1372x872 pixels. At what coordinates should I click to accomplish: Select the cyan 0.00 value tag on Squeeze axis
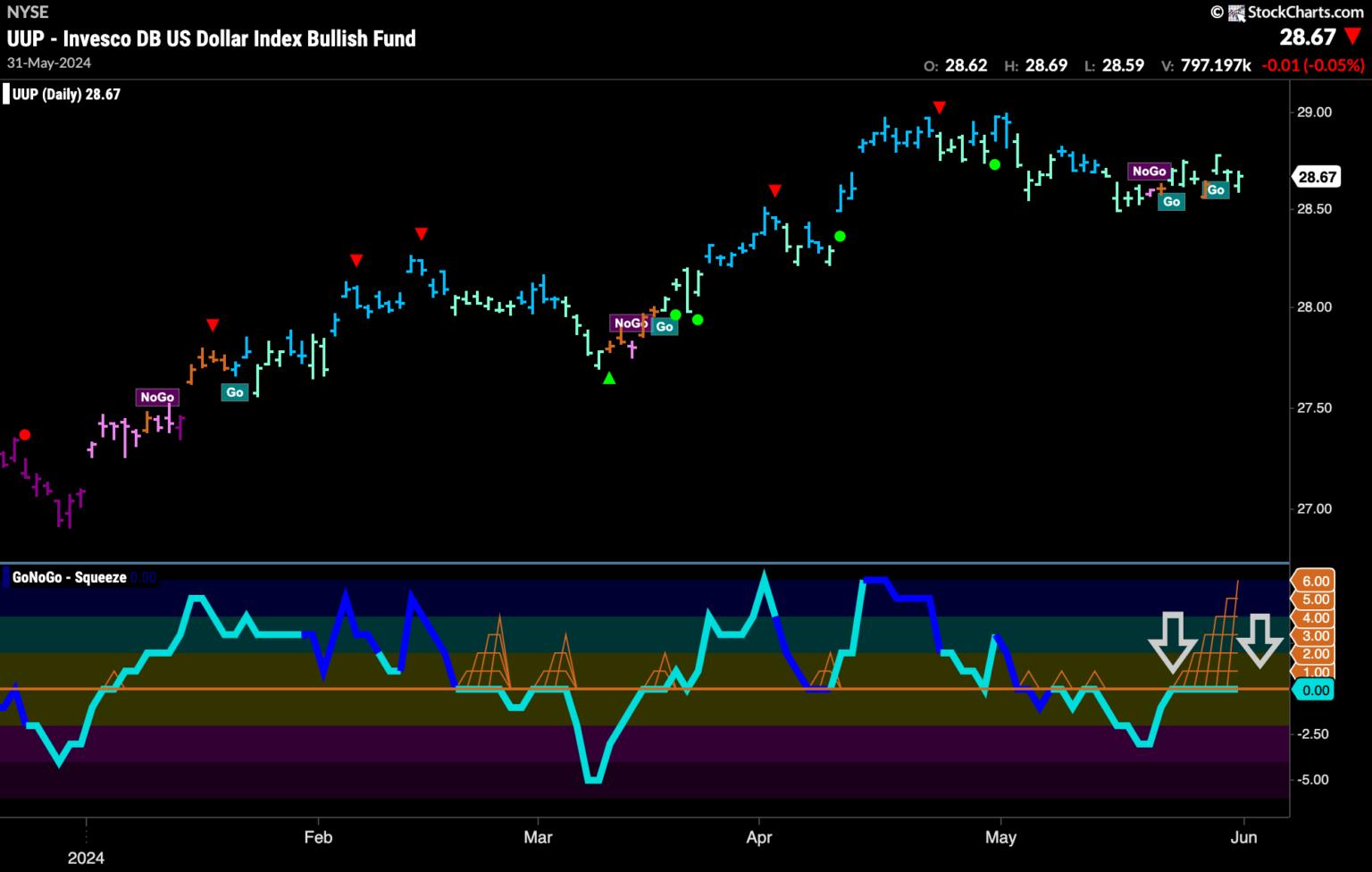[x=1311, y=691]
